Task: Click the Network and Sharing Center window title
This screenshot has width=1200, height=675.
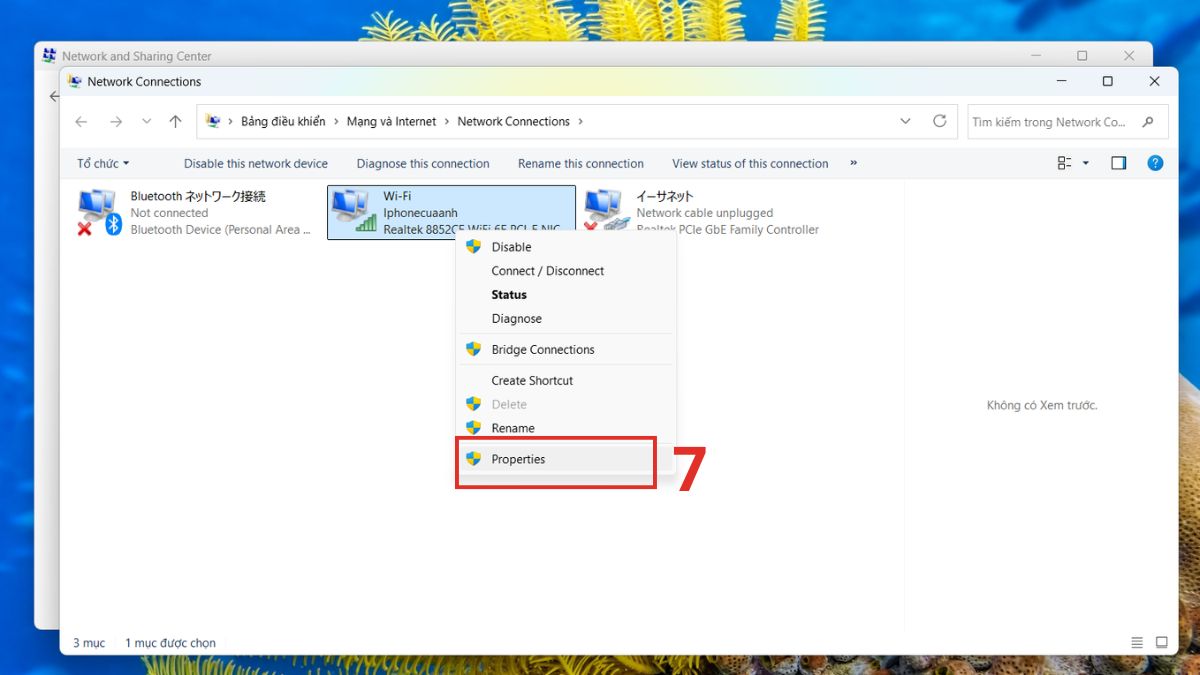Action: point(137,56)
